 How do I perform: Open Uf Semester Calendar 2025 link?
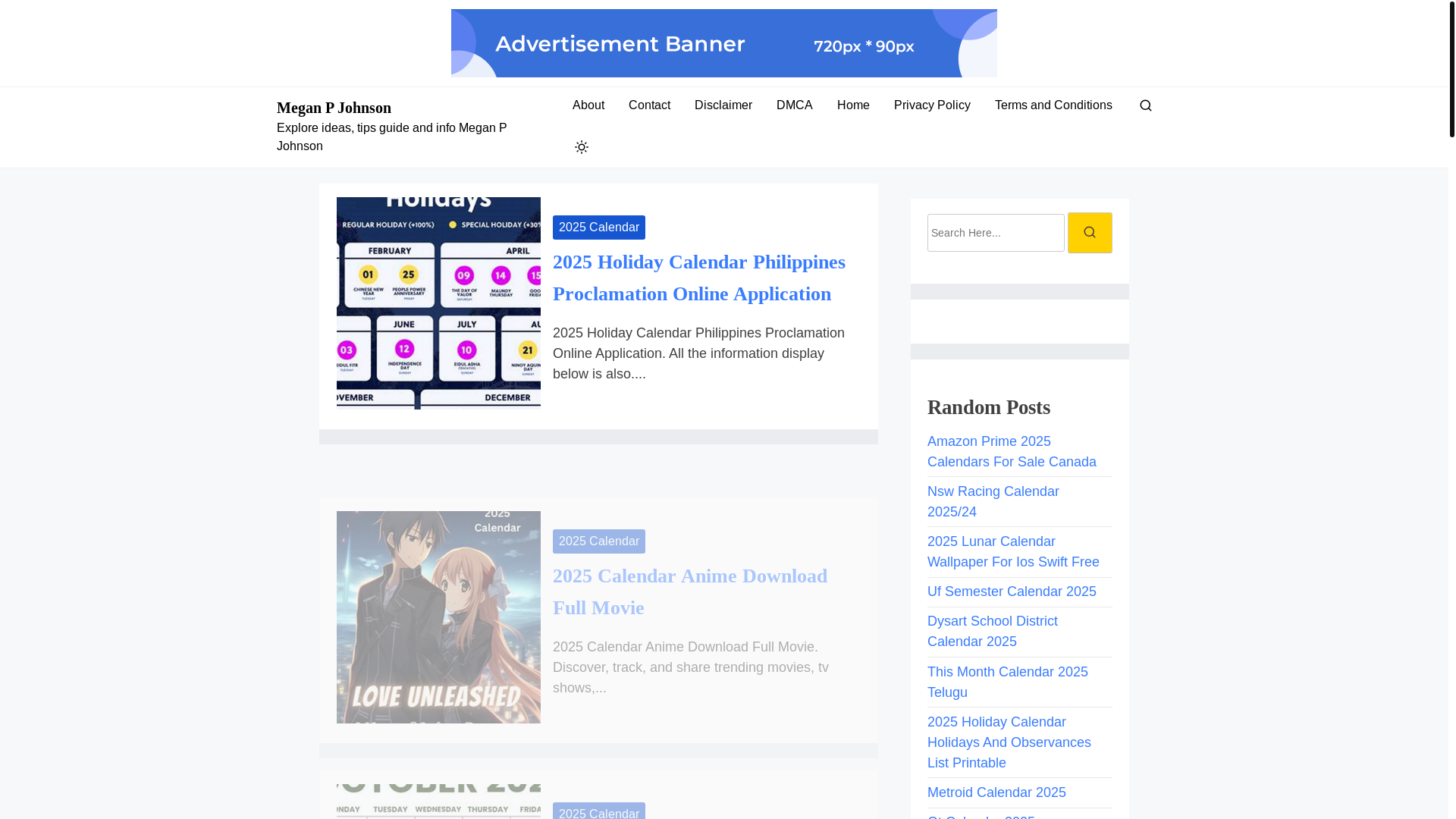point(1012,591)
